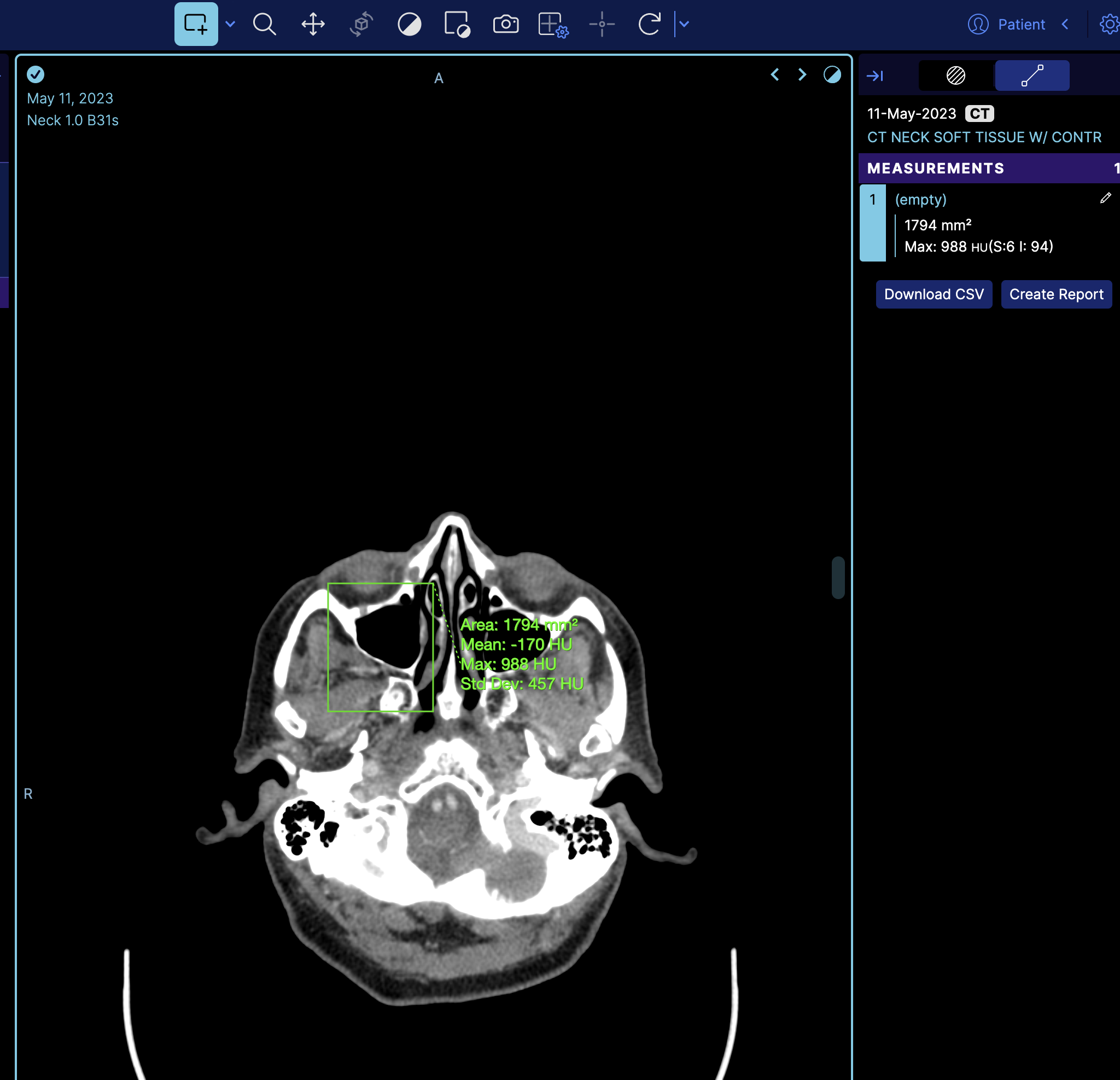Open window level contrast tool
Viewport: 1120px width, 1080px height.
coord(409,24)
